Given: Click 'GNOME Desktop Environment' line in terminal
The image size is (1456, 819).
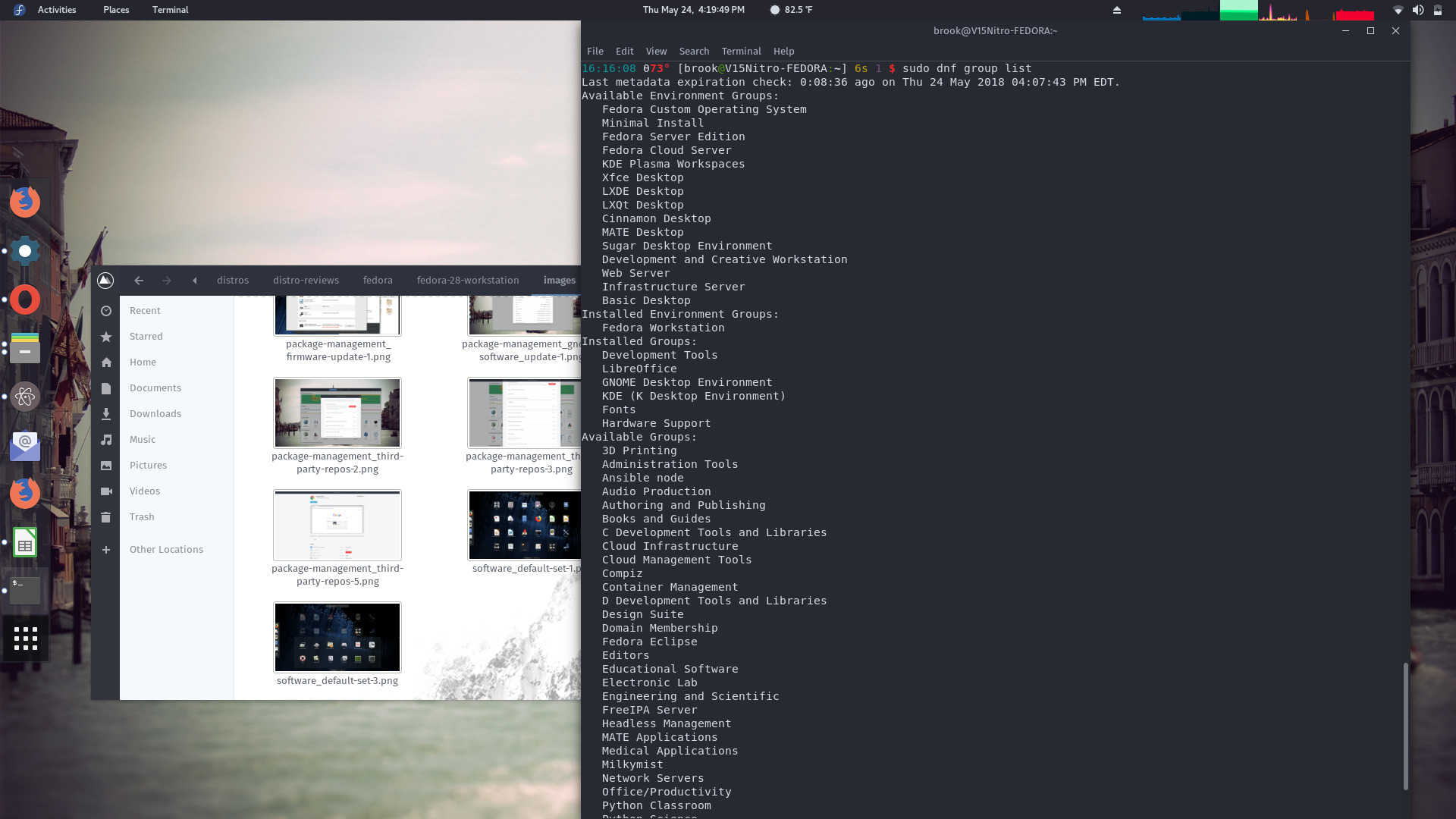Looking at the screenshot, I should (x=687, y=383).
